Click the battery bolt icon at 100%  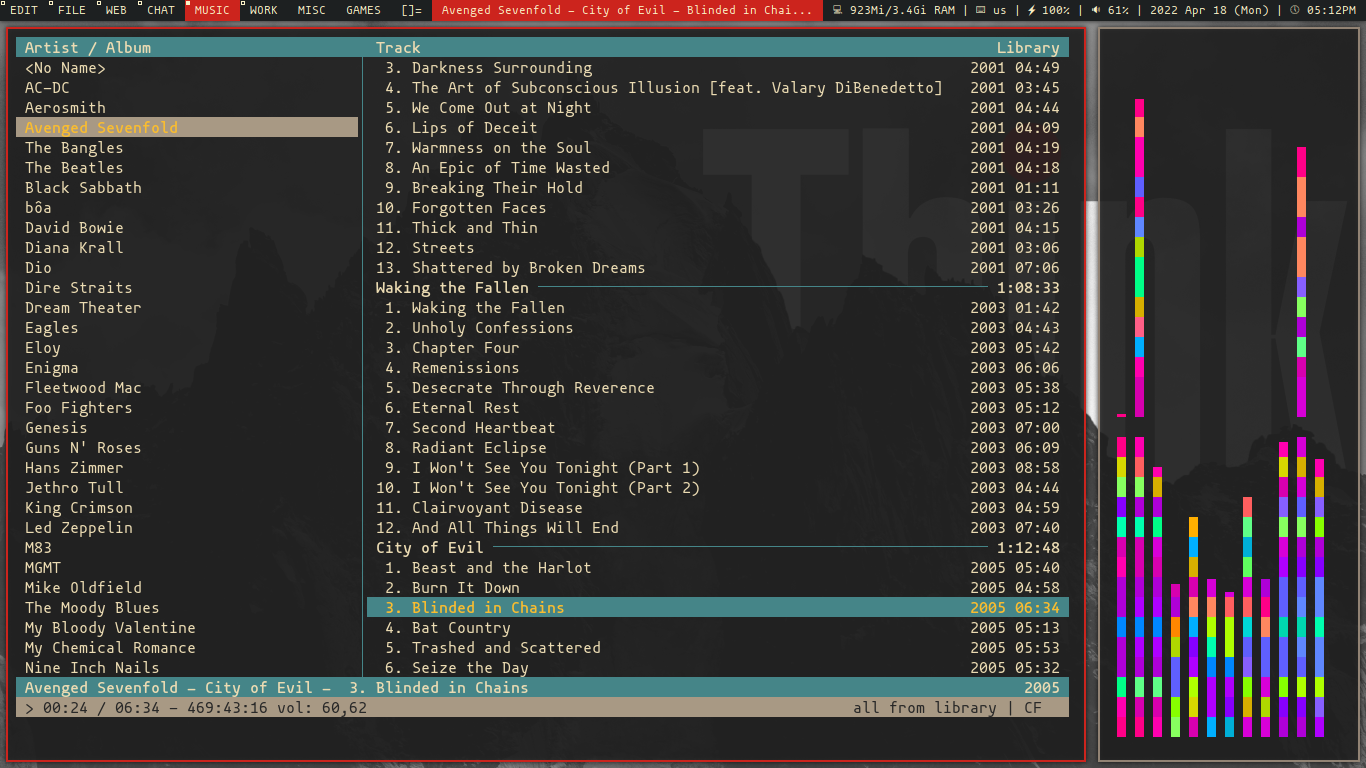(x=1031, y=10)
